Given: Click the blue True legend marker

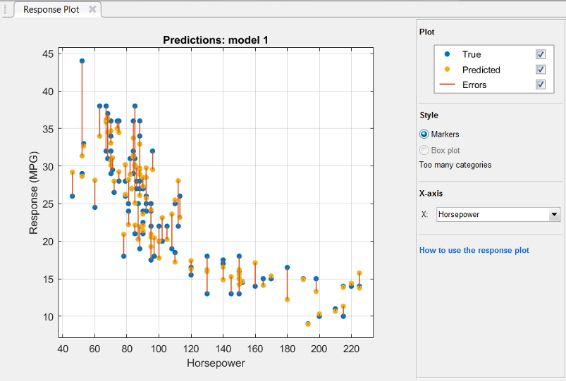Looking at the screenshot, I should [447, 54].
